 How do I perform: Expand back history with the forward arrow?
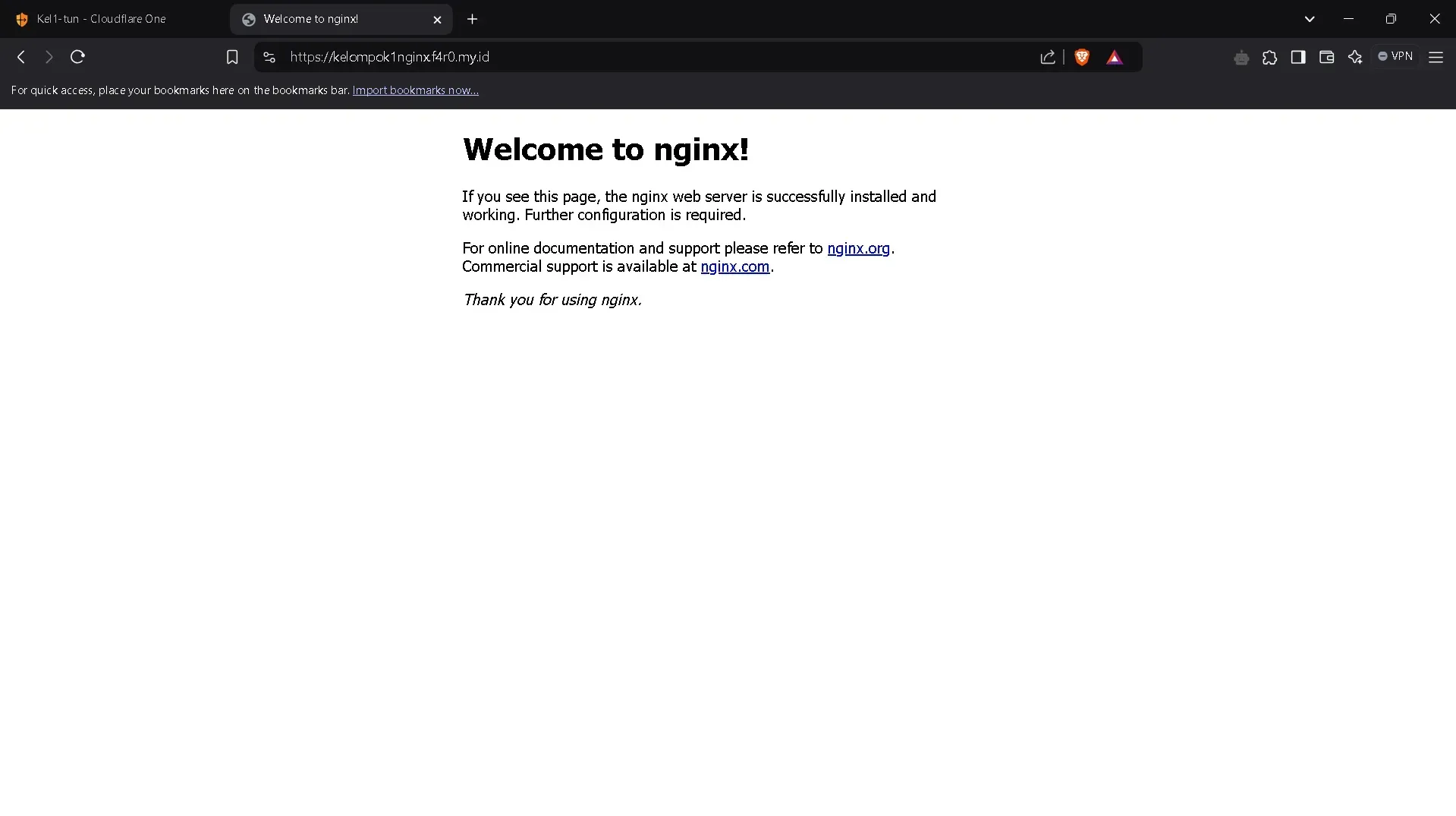[49, 57]
